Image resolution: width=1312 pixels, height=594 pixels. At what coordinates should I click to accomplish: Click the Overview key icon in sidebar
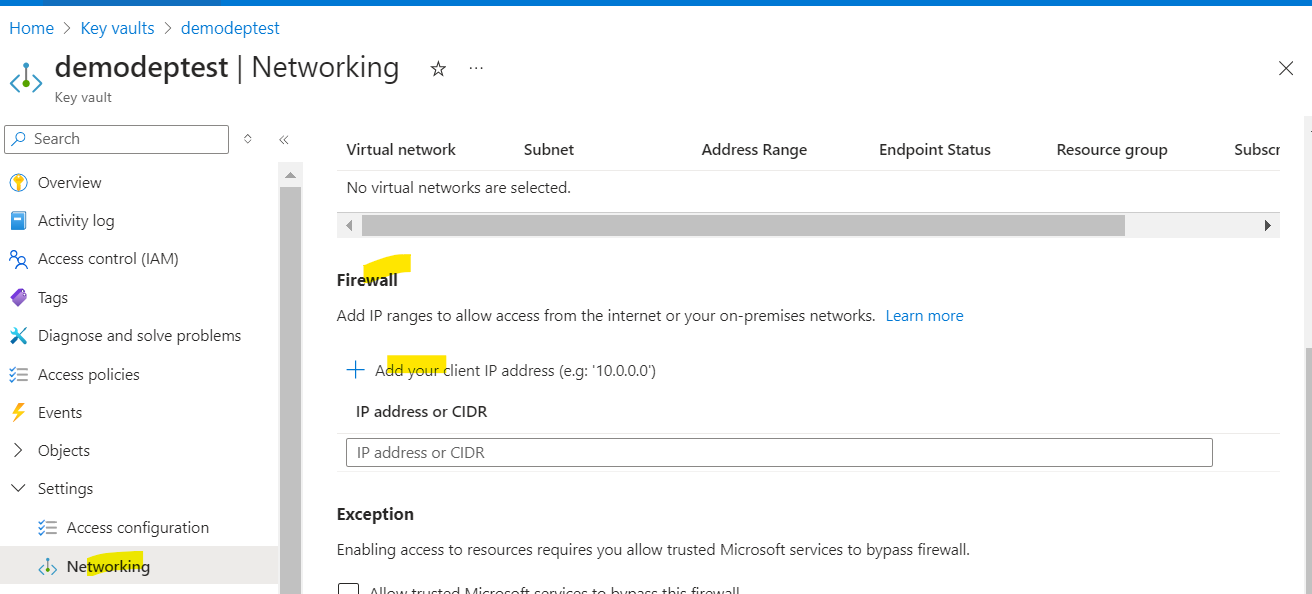pyautogui.click(x=18, y=183)
